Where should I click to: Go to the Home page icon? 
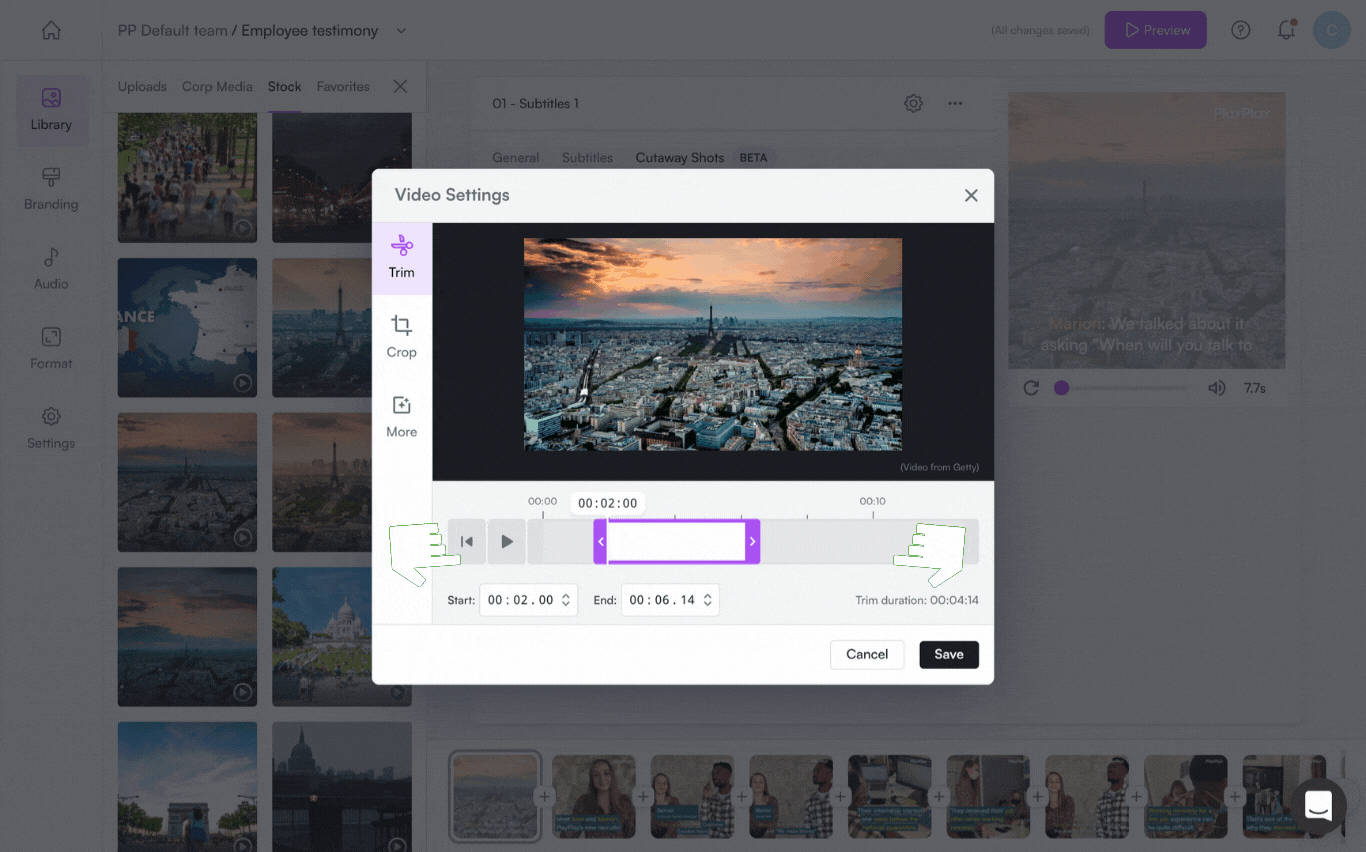click(51, 30)
